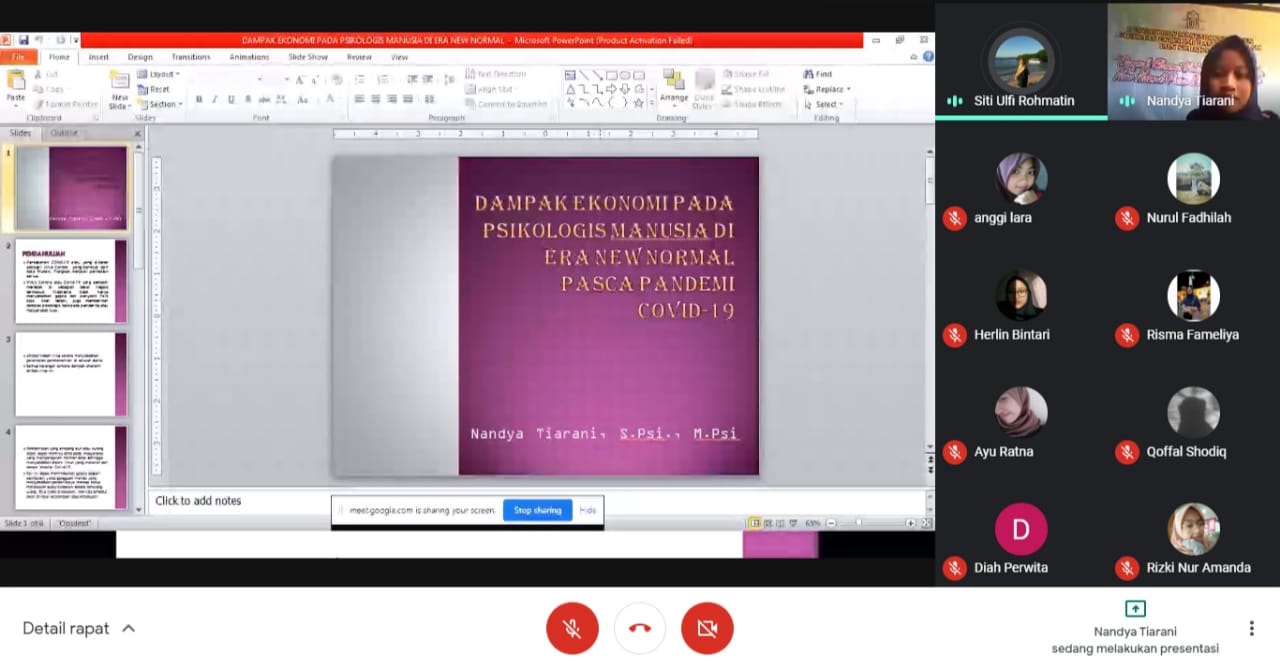Adjust the zoom slider in status bar
This screenshot has height=669, width=1280.
click(x=858, y=523)
